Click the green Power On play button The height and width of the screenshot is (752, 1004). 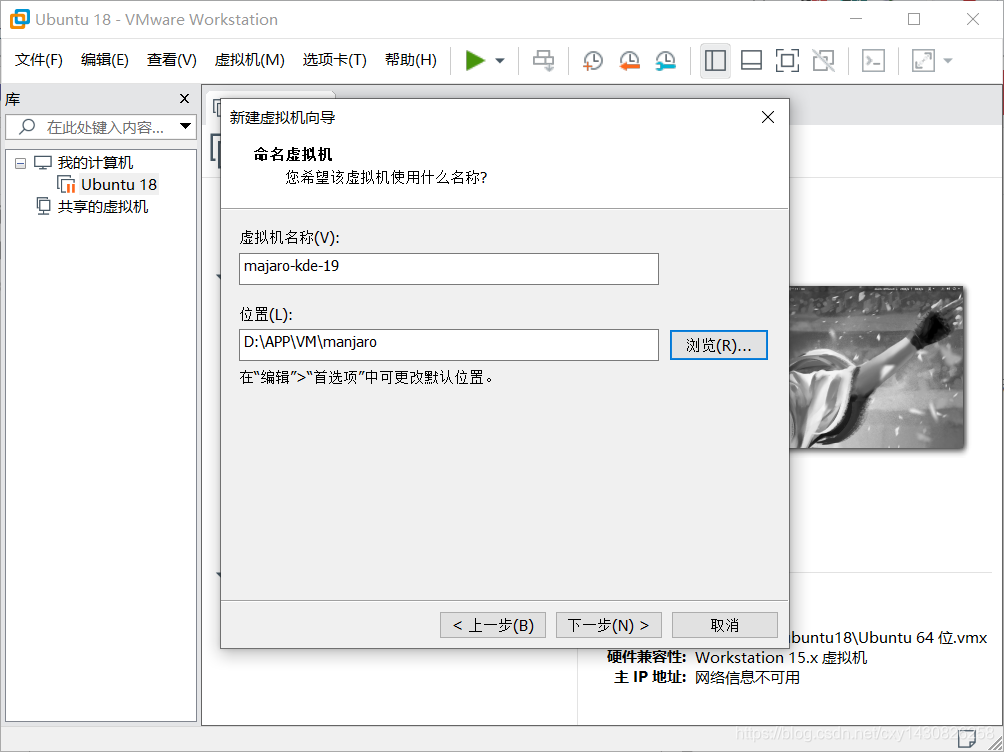[474, 61]
